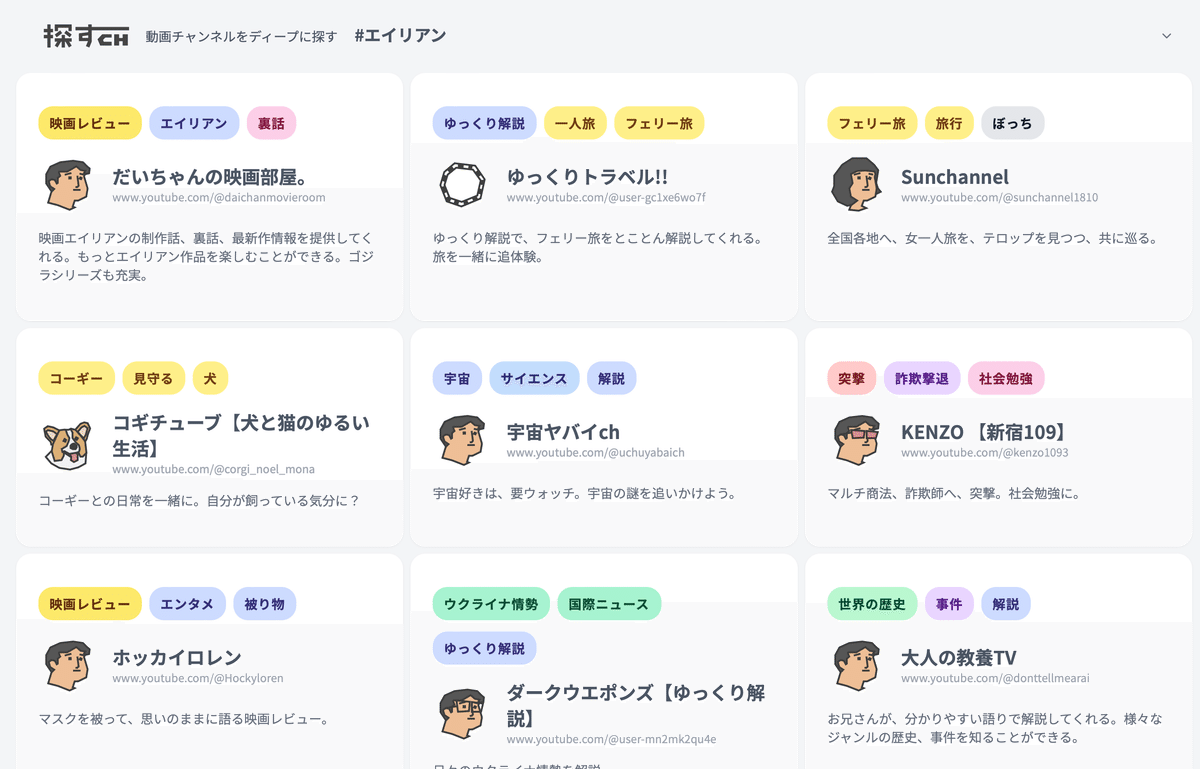
Task: Click the 宇宙ヤバイch avatar
Action: click(x=462, y=440)
